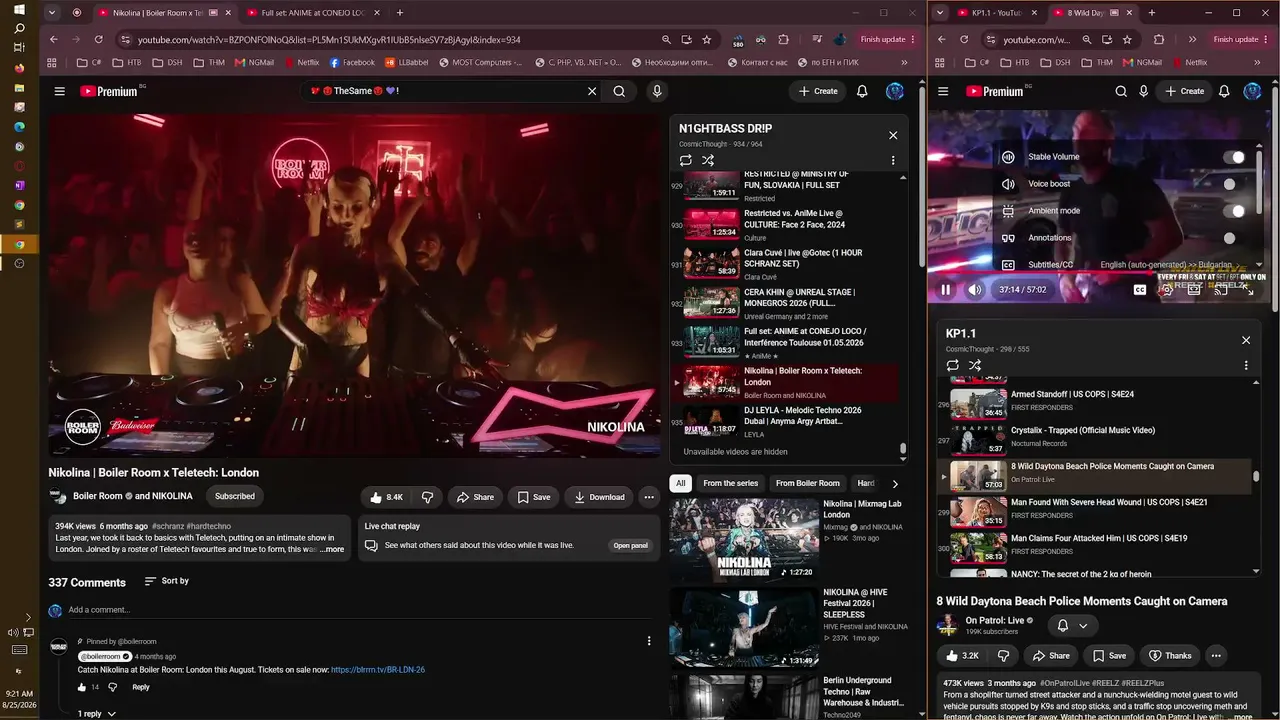This screenshot has height=720, width=1280.
Task: Open the tab search dropdown in left browser
Action: [x=54, y=13]
